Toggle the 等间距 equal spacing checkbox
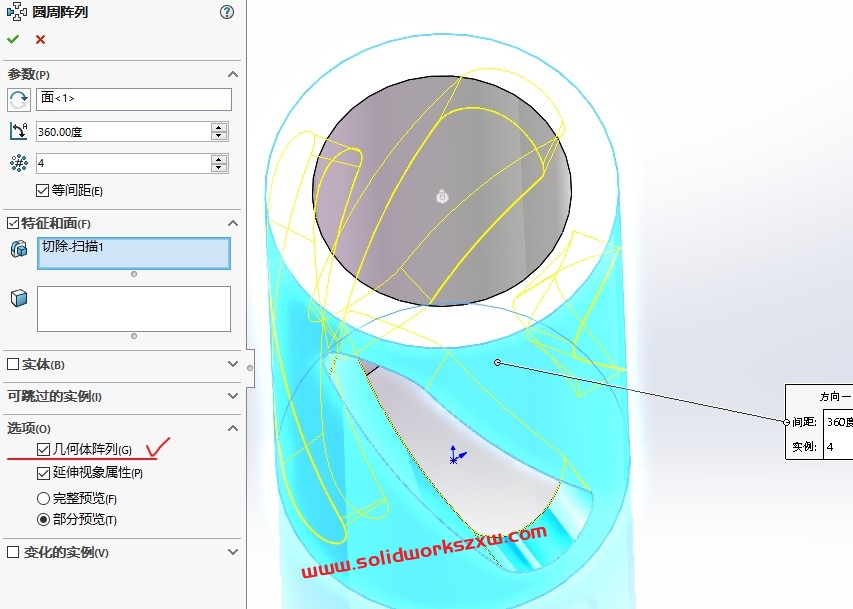Image resolution: width=853 pixels, height=609 pixels. click(x=41, y=189)
